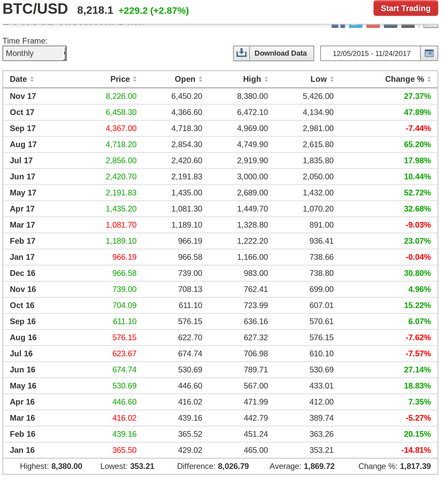Click the Date column sort arrows
The width and height of the screenshot is (444, 480).
click(x=32, y=79)
